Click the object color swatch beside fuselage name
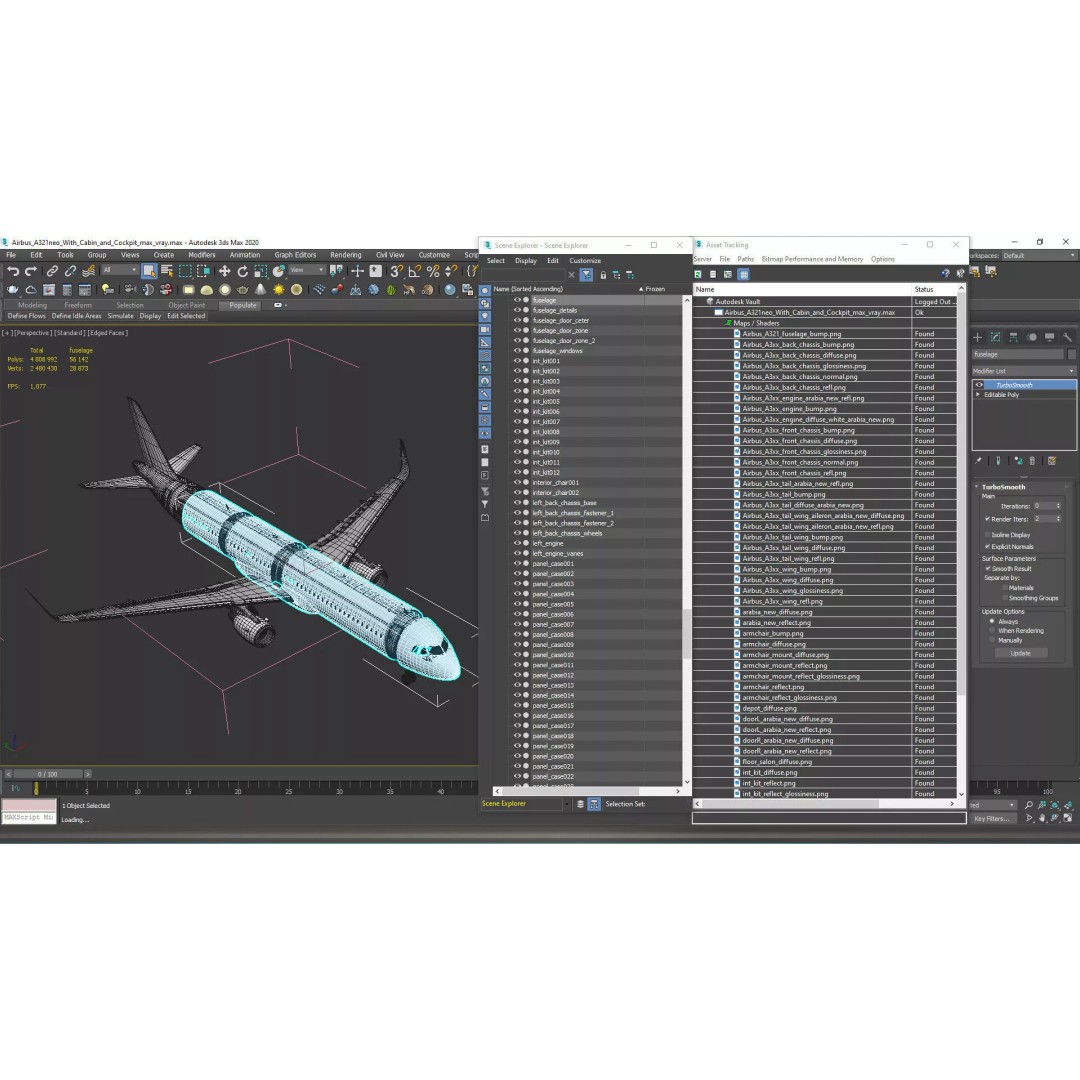1080x1080 pixels. [1071, 354]
